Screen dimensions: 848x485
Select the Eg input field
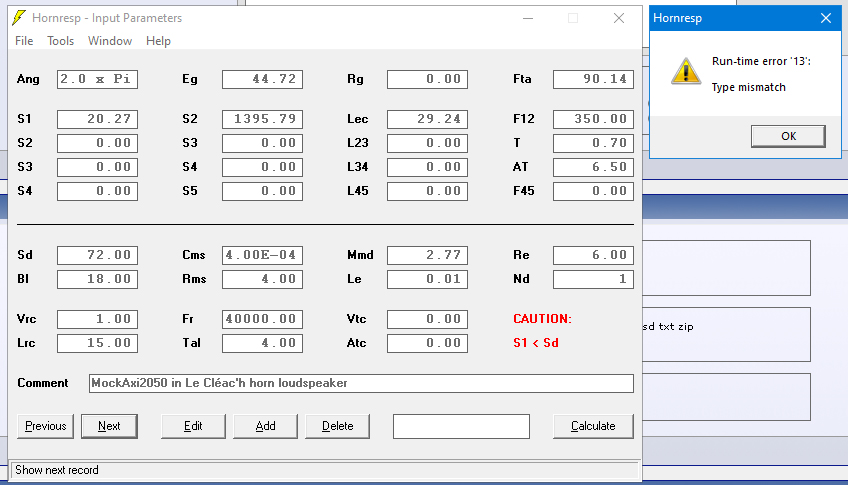click(x=262, y=79)
